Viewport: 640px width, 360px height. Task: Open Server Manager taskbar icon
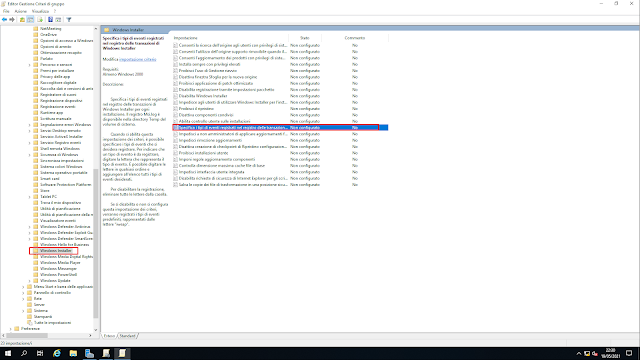(x=89, y=353)
